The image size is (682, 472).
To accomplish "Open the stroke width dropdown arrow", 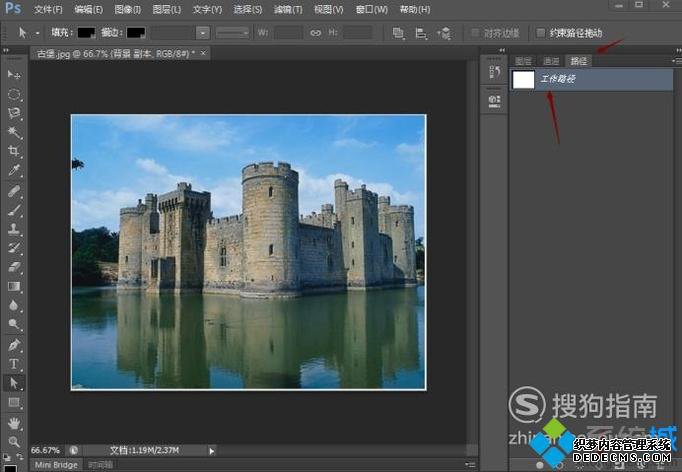I will coord(203,33).
